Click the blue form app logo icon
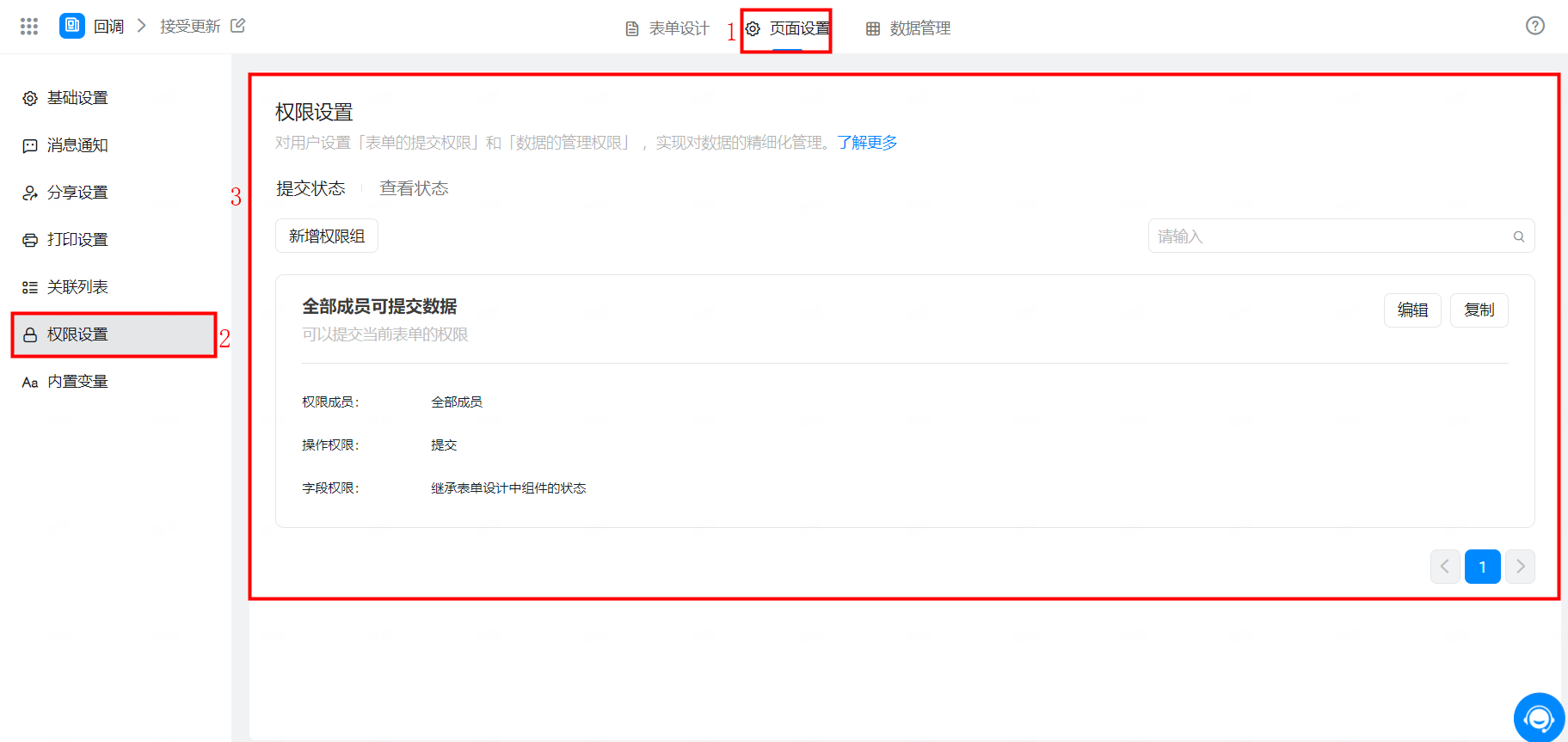 pyautogui.click(x=72, y=26)
